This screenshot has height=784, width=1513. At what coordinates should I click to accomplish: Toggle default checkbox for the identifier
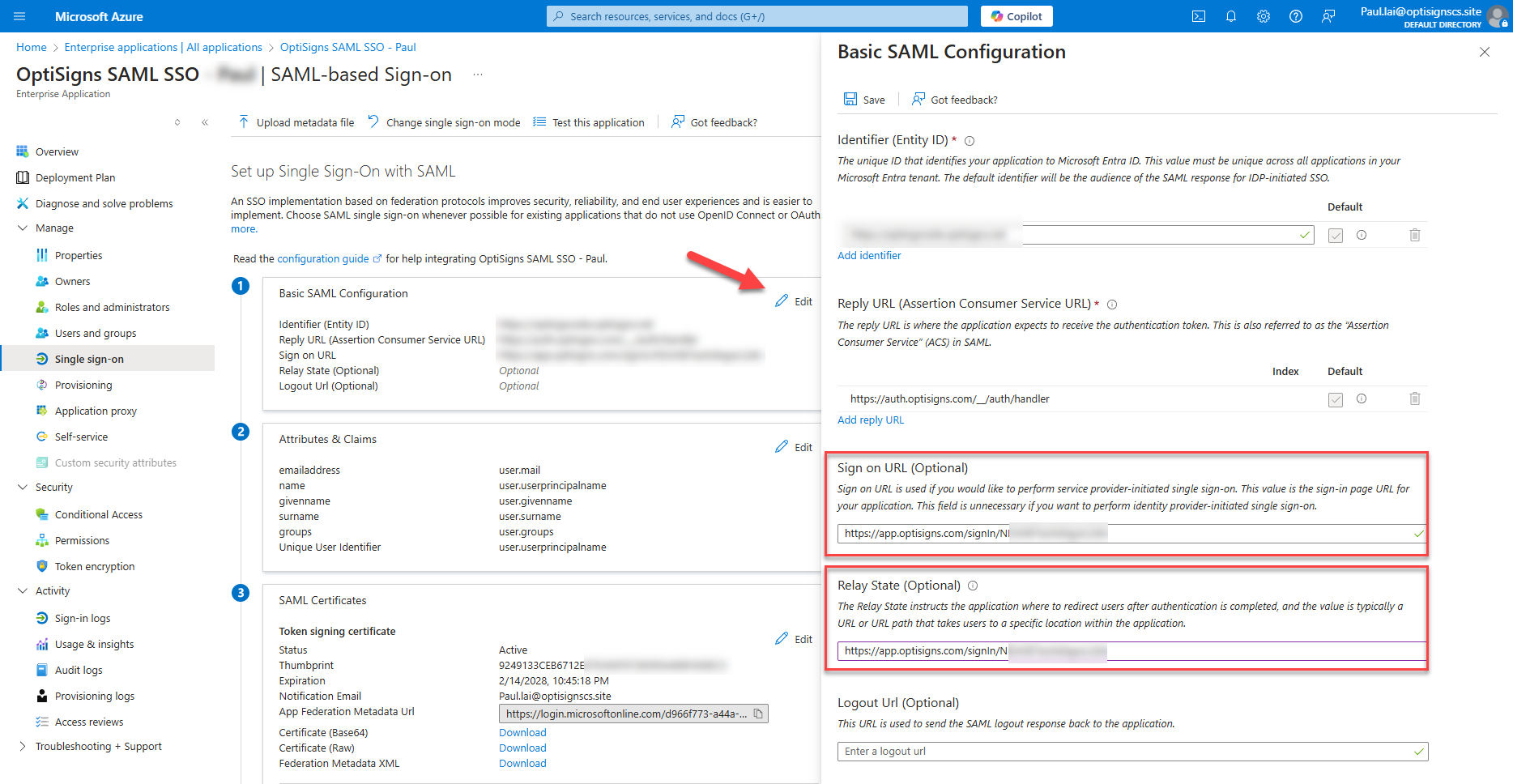[x=1336, y=236]
